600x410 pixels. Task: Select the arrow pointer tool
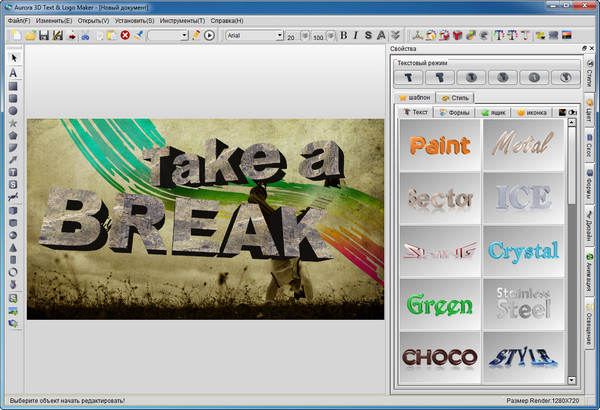pyautogui.click(x=13, y=58)
